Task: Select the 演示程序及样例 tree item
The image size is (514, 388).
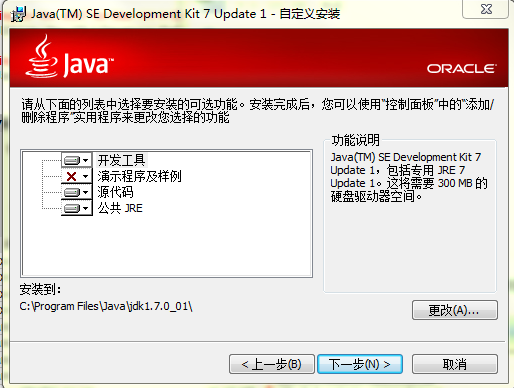Action: pos(139,176)
